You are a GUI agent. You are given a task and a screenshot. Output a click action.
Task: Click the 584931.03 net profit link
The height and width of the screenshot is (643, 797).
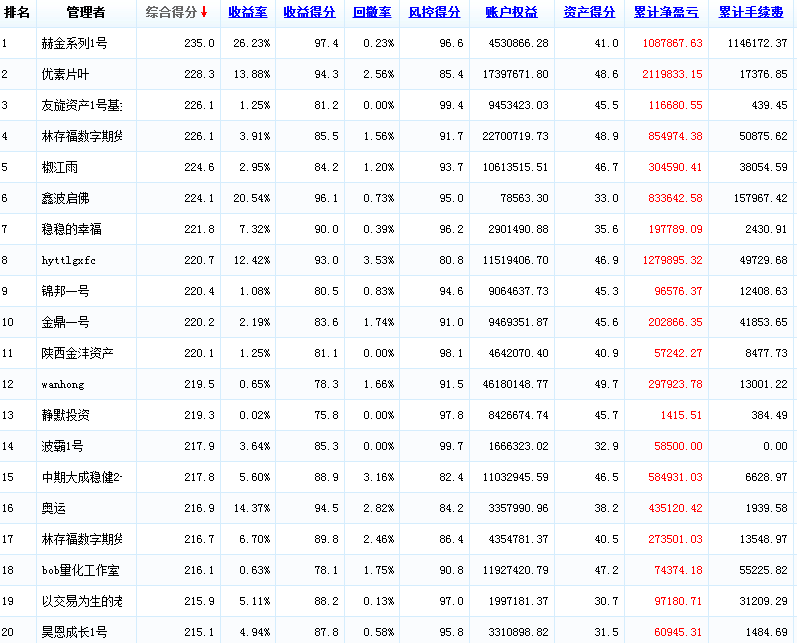coord(670,478)
